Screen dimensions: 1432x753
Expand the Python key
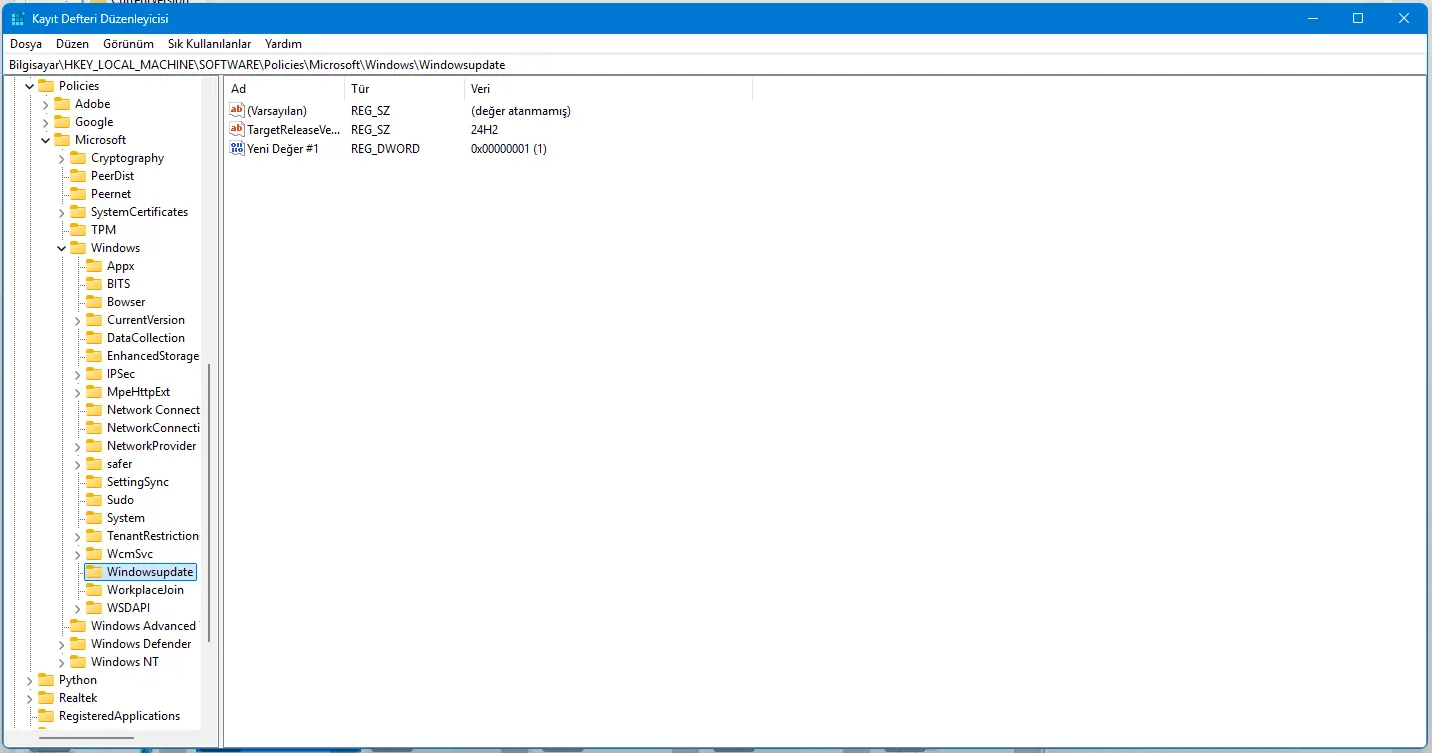30,680
